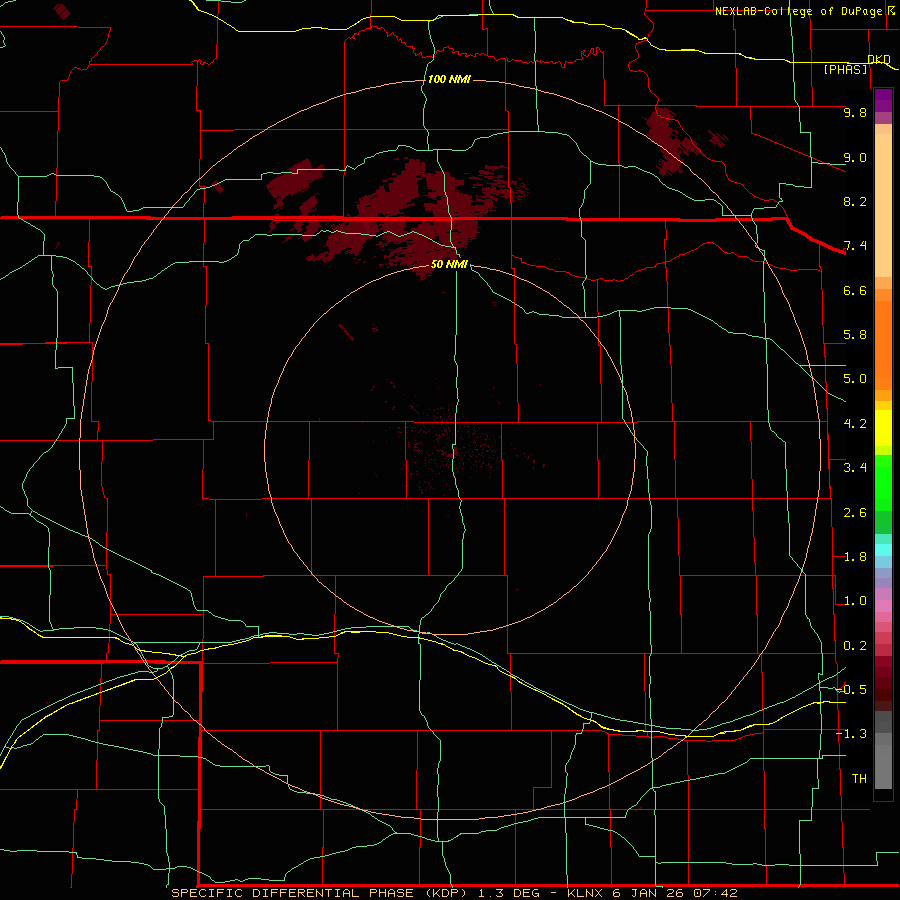900x900 pixels.
Task: Select the cyan legend color band
Action: (883, 550)
